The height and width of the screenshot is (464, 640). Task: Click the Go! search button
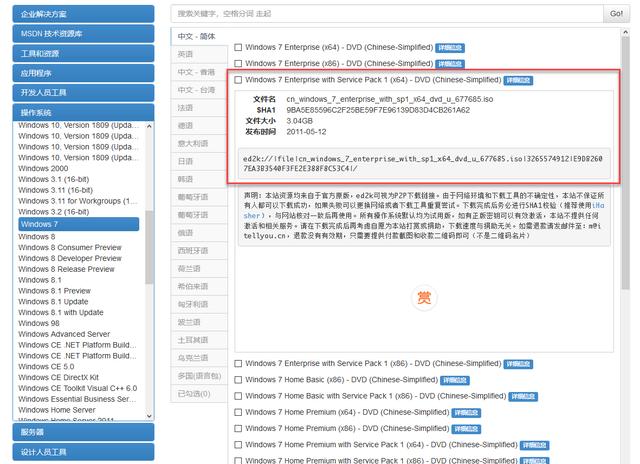(616, 13)
